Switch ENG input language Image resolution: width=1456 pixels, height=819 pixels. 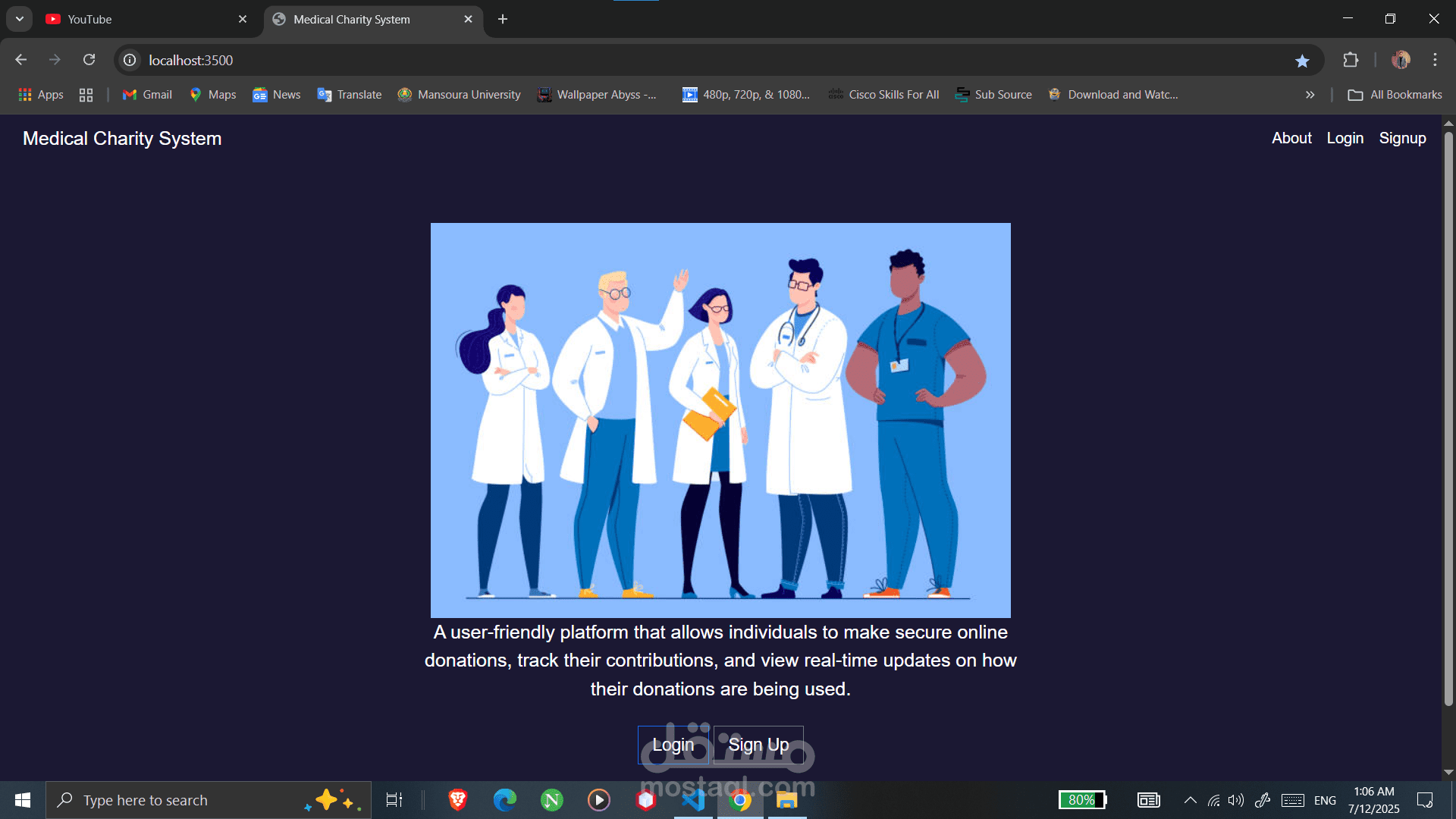click(x=1325, y=800)
